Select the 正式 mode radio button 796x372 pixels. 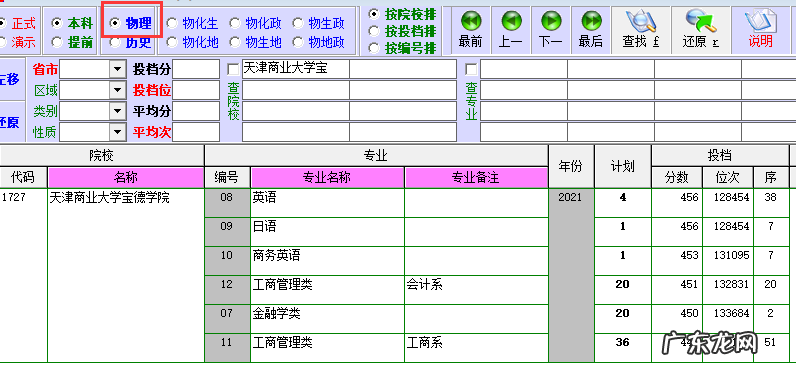coord(3,23)
